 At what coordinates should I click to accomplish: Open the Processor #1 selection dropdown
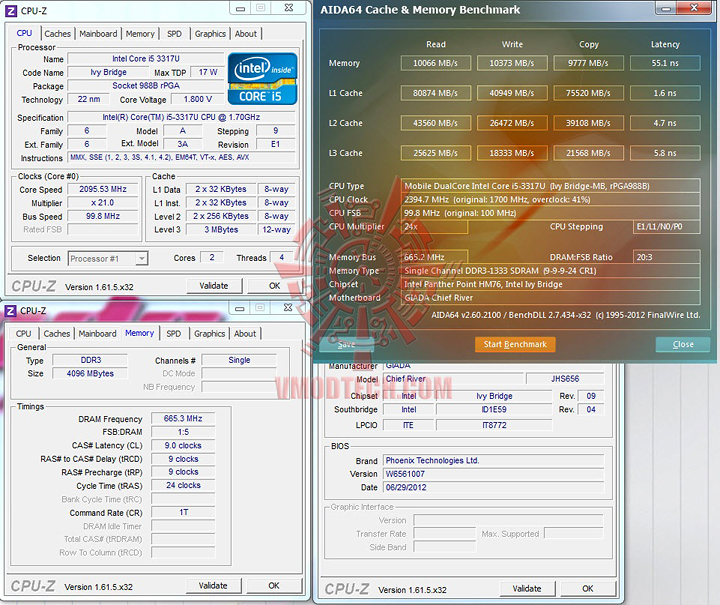pyautogui.click(x=108, y=258)
